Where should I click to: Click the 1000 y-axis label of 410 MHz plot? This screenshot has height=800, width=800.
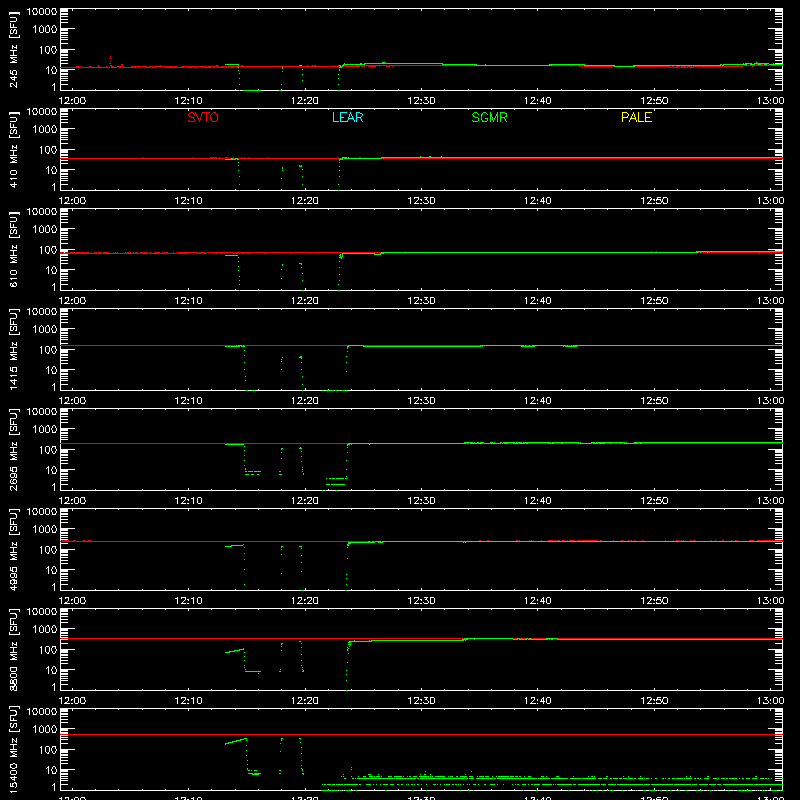45,129
